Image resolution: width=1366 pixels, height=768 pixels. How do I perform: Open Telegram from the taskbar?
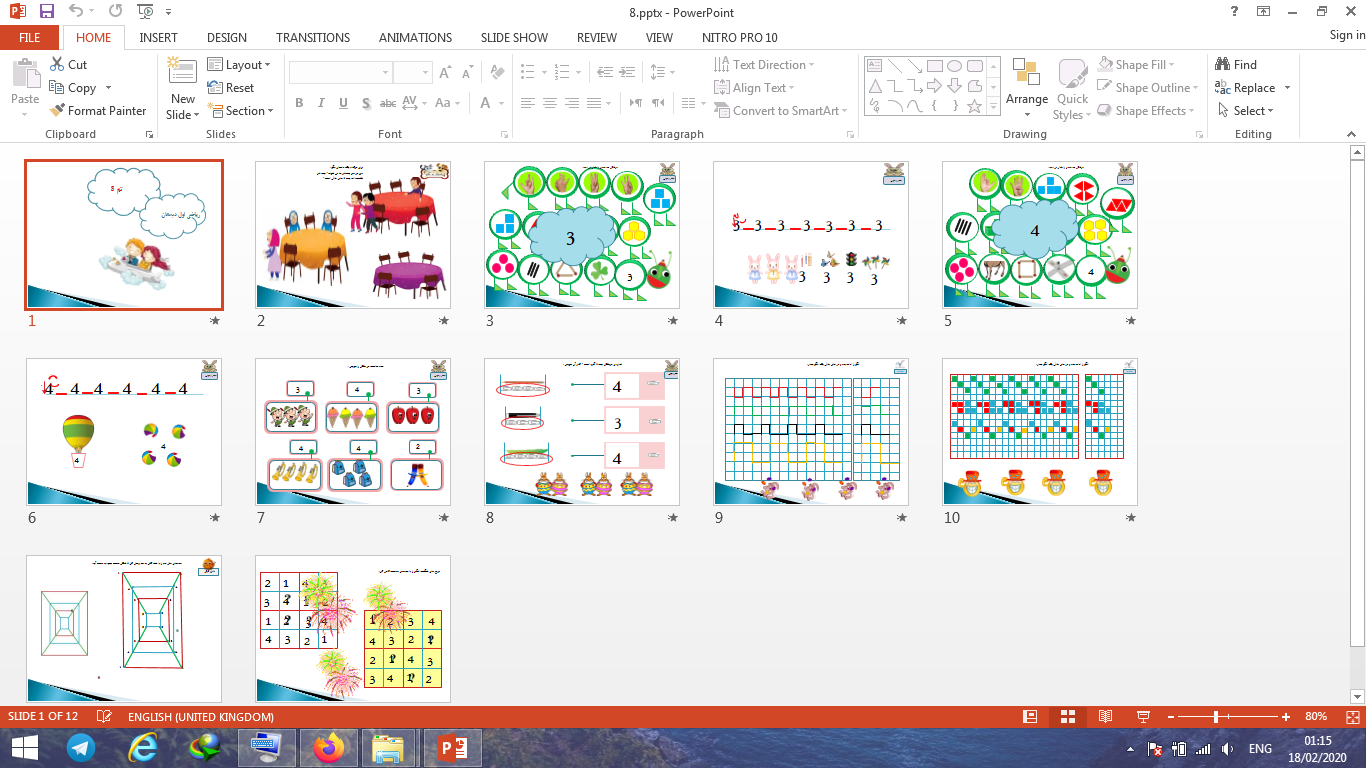pos(81,747)
